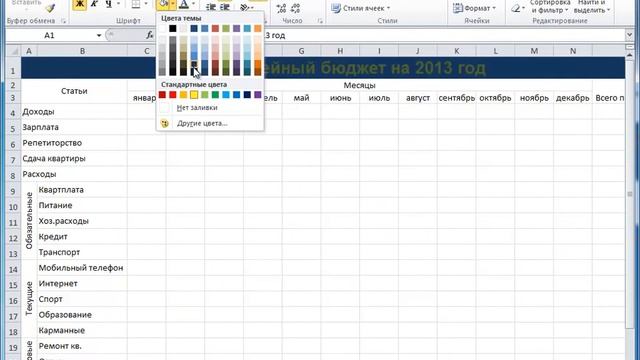The height and width of the screenshot is (360, 640).
Task: Click increase decimal places icon
Action: point(281,8)
